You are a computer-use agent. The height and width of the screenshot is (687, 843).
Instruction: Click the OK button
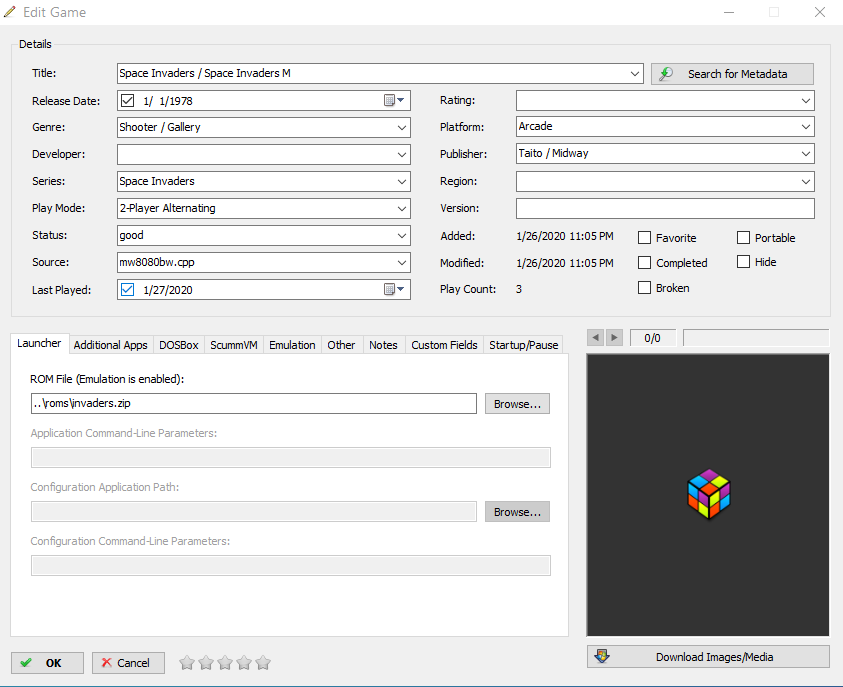(x=47, y=663)
